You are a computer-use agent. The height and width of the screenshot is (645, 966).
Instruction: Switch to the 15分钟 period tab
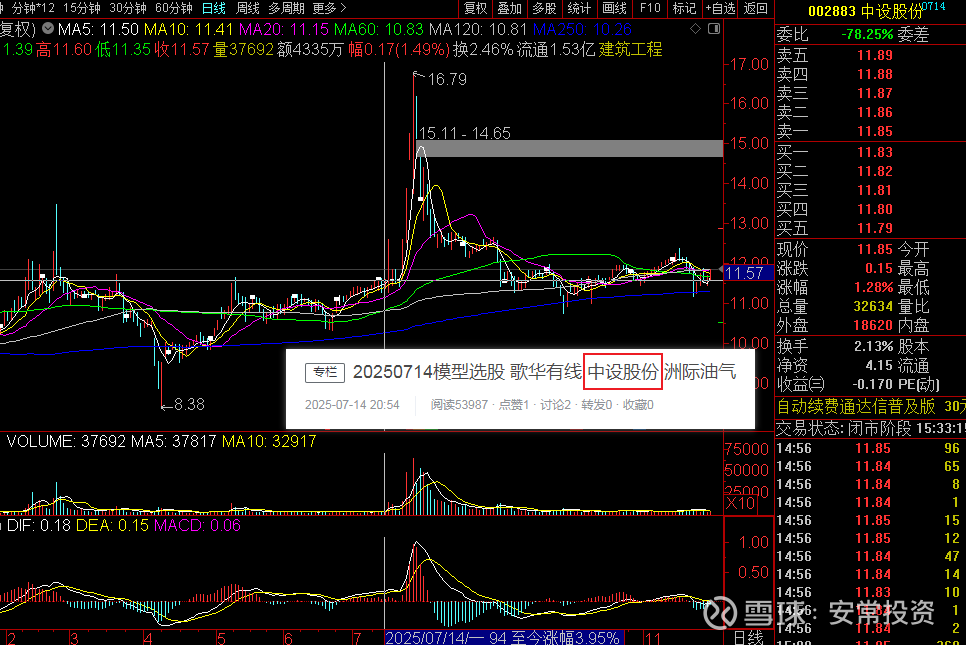pyautogui.click(x=81, y=8)
